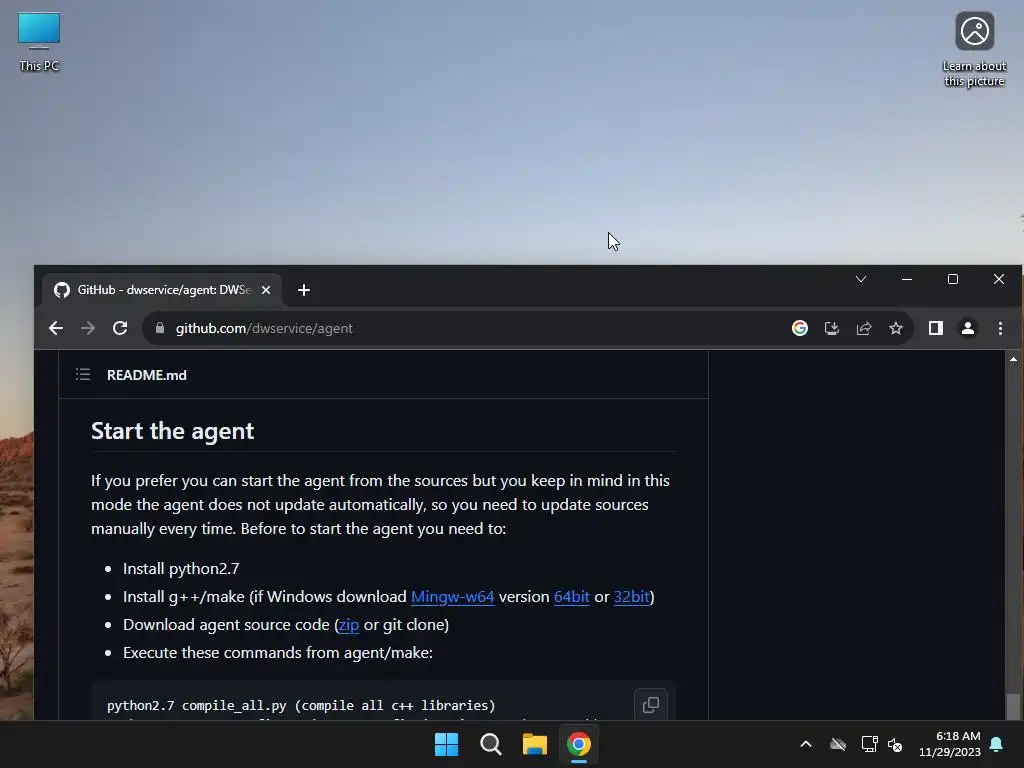Screen dimensions: 1024x768
Task: Open taskbar Search
Action: tap(490, 744)
